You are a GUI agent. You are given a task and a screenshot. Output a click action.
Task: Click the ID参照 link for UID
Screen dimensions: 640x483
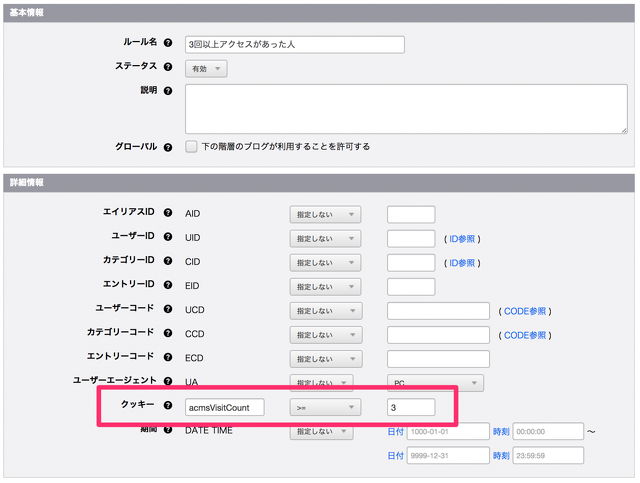coord(461,239)
